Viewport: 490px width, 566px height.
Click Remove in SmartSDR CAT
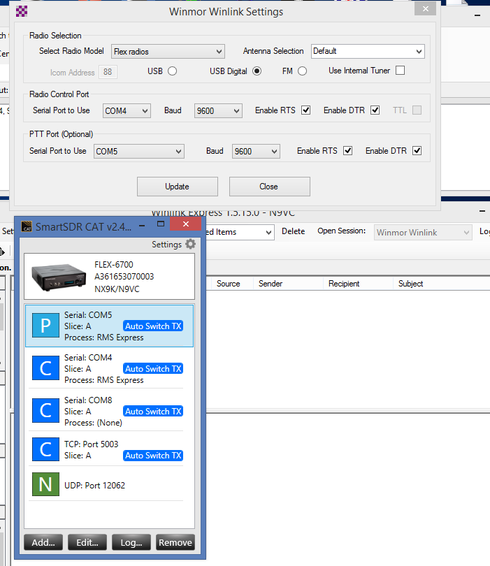175,542
